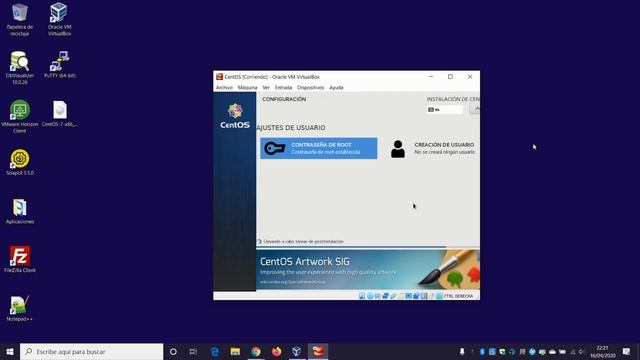
Task: Minimize the CentOS VirtualBox window
Action: 431,77
